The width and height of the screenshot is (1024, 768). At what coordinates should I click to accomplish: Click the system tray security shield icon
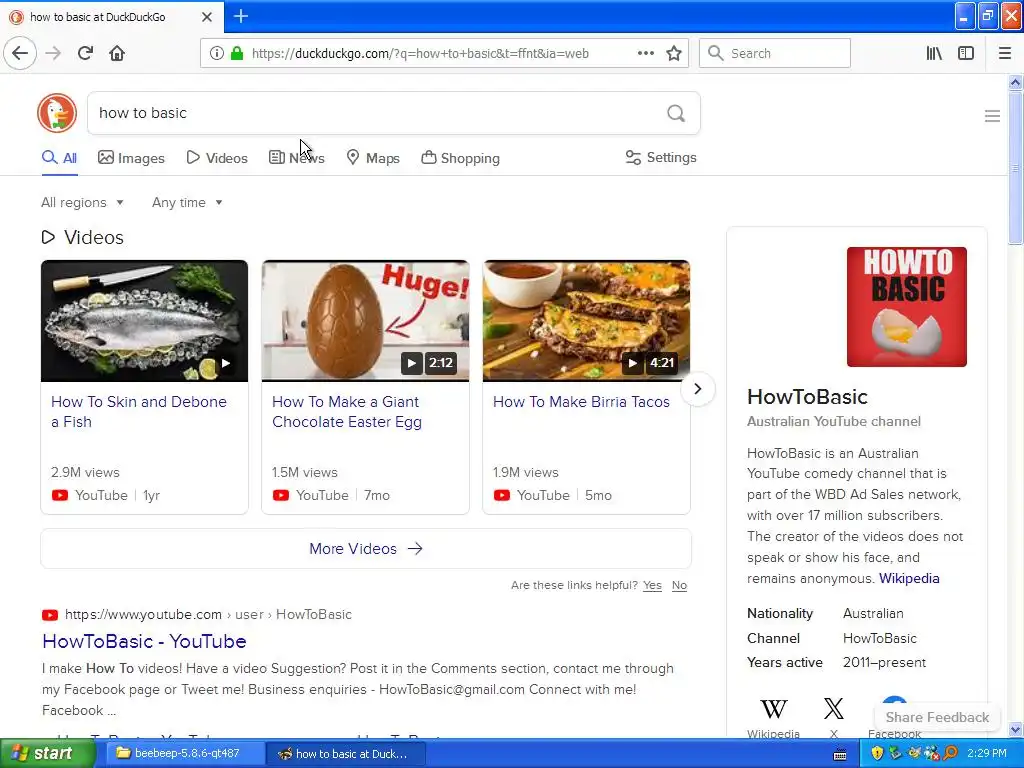click(876, 753)
